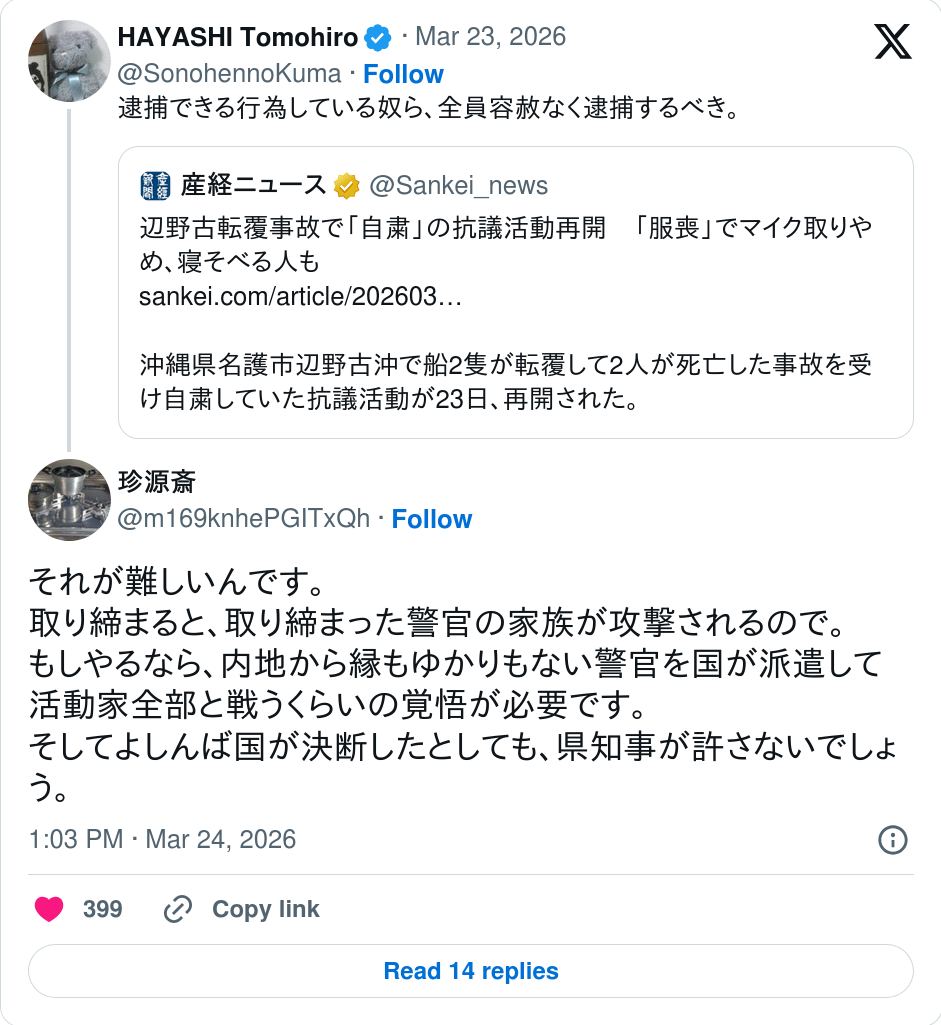The height and width of the screenshot is (1025, 941).
Task: Open HAYASHI Tomohiro's teddy bear avatar
Action: click(69, 61)
